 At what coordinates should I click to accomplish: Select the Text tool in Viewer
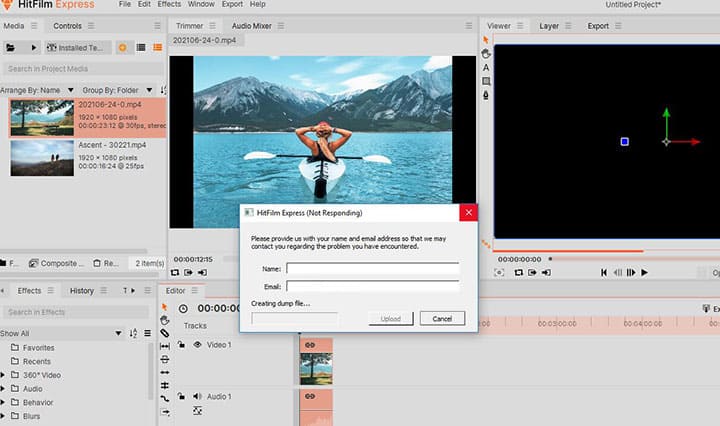[x=486, y=67]
